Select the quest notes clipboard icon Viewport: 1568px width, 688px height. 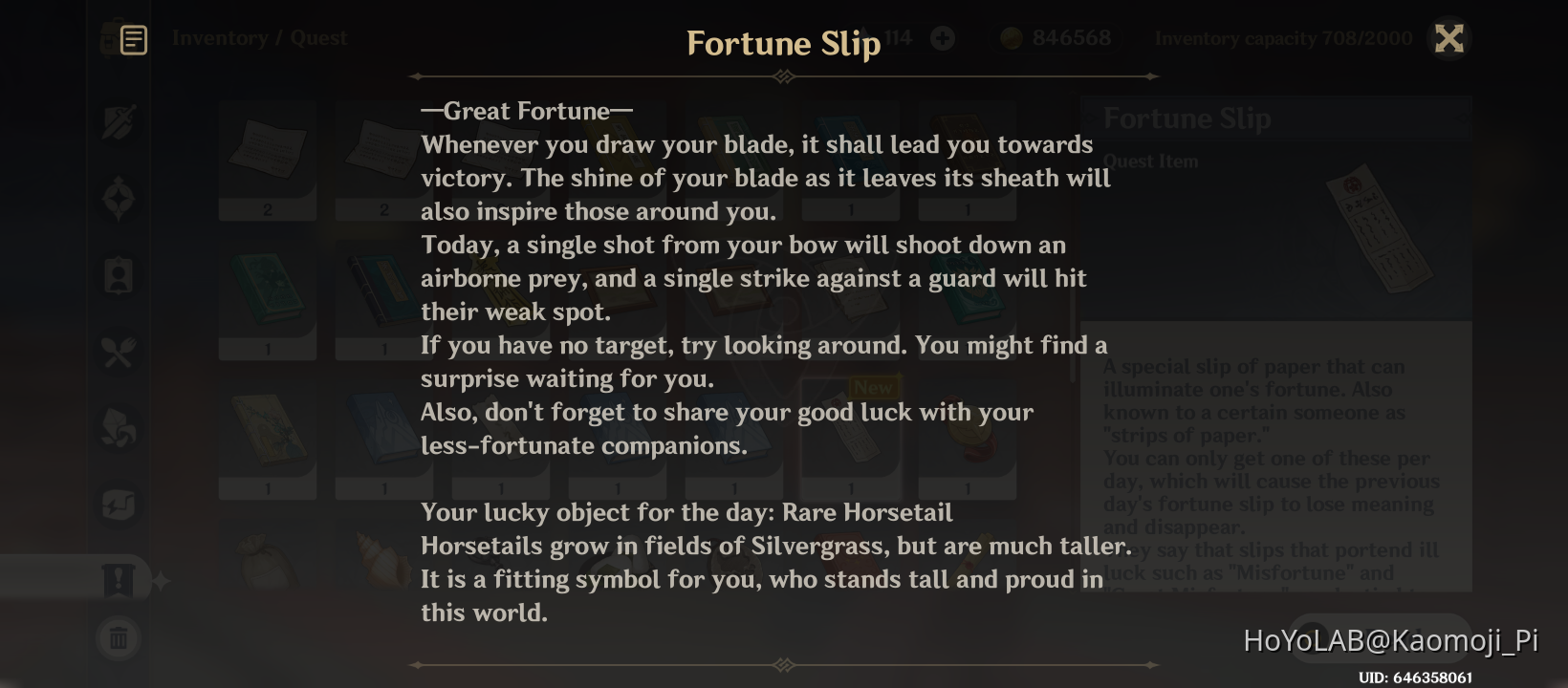pos(132,40)
